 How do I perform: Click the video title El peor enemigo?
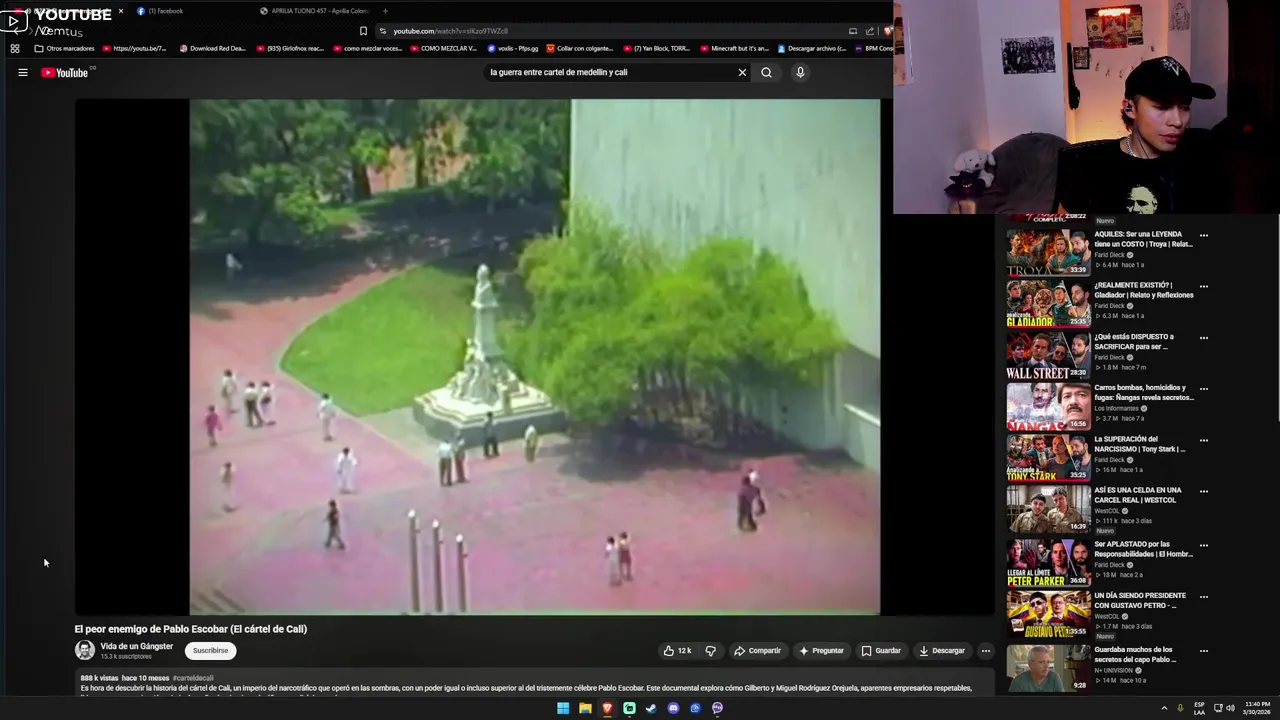[x=191, y=629]
